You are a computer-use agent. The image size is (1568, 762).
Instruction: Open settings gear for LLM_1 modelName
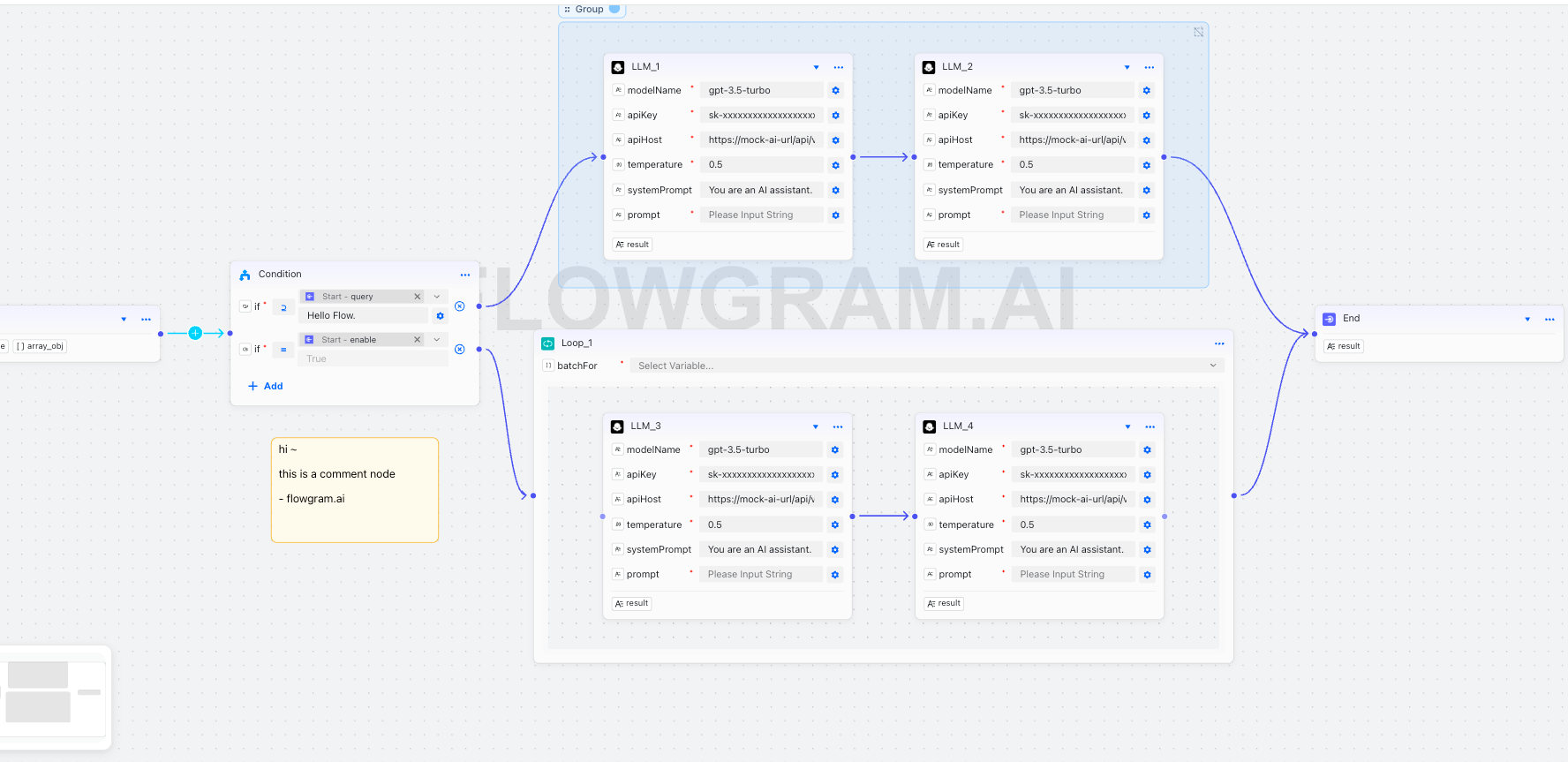[x=835, y=91]
